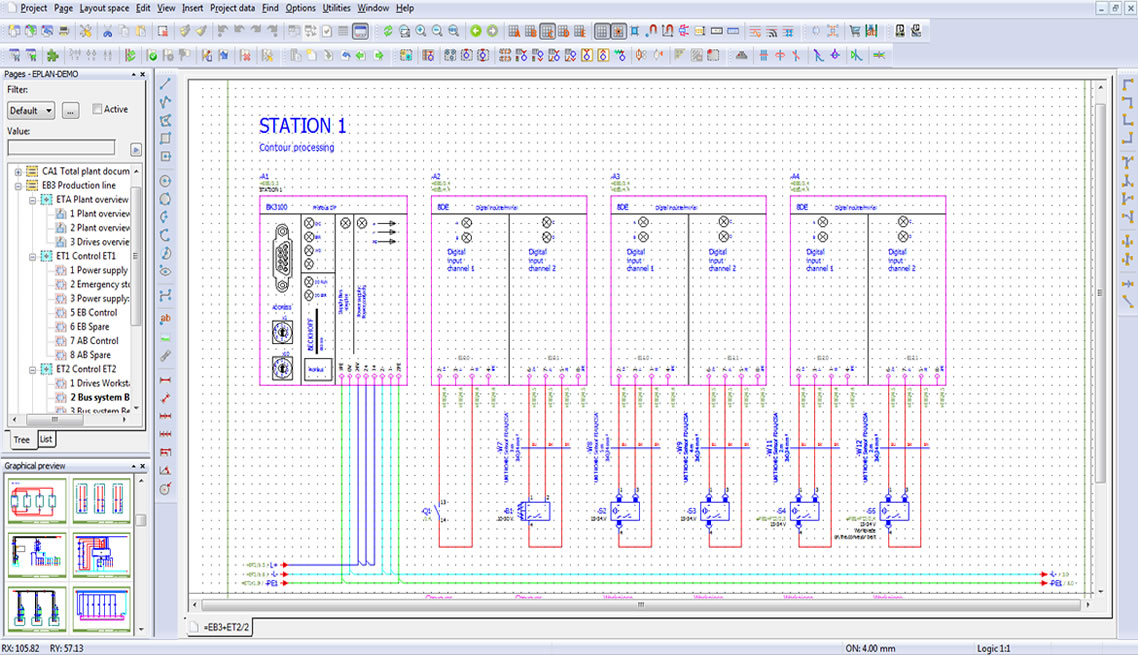Click first graphical preview thumbnail
The height and width of the screenshot is (655, 1138).
pos(38,500)
